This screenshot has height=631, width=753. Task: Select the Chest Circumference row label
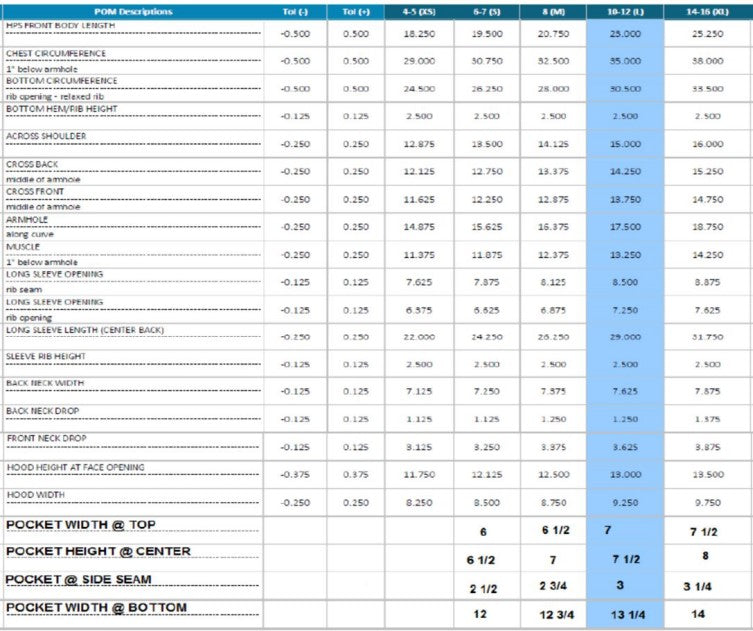[56, 54]
